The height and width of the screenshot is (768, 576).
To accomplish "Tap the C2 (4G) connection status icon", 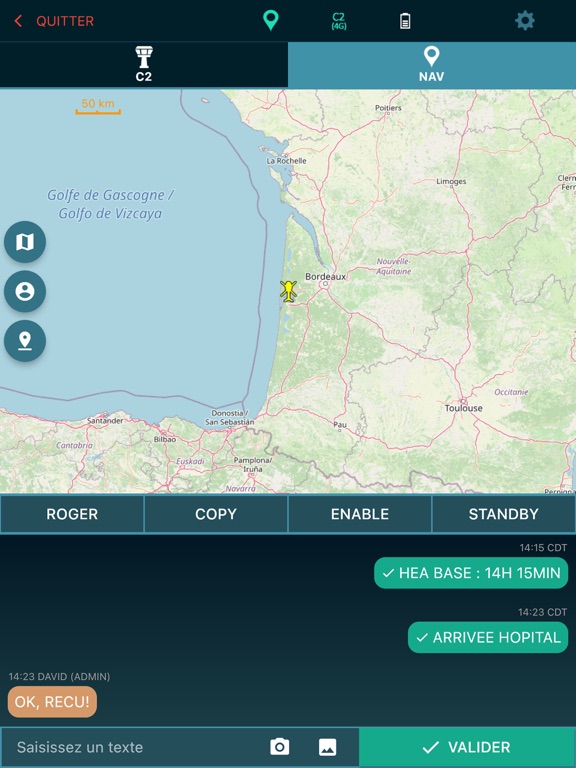I will [338, 21].
